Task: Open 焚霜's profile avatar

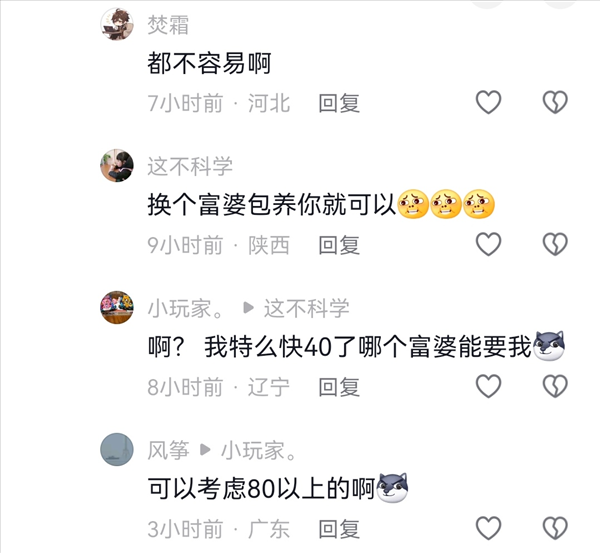Action: (x=117, y=24)
